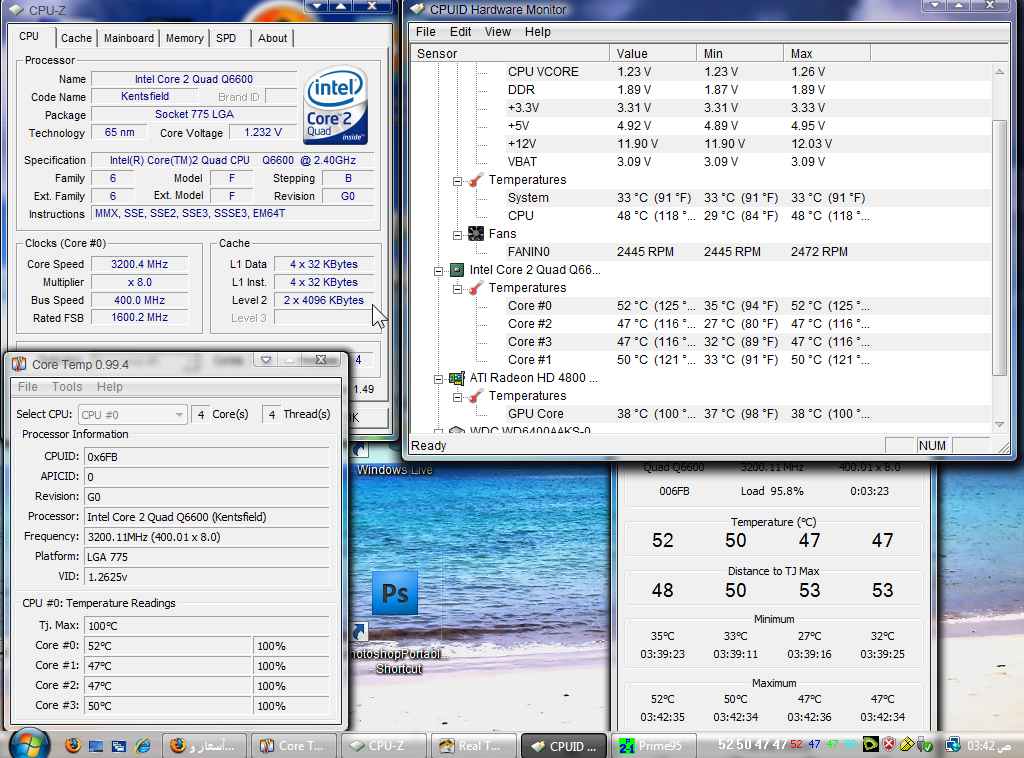Collapse Temperatures under Intel Core 2 Quad
This screenshot has width=1024, height=758.
(457, 289)
